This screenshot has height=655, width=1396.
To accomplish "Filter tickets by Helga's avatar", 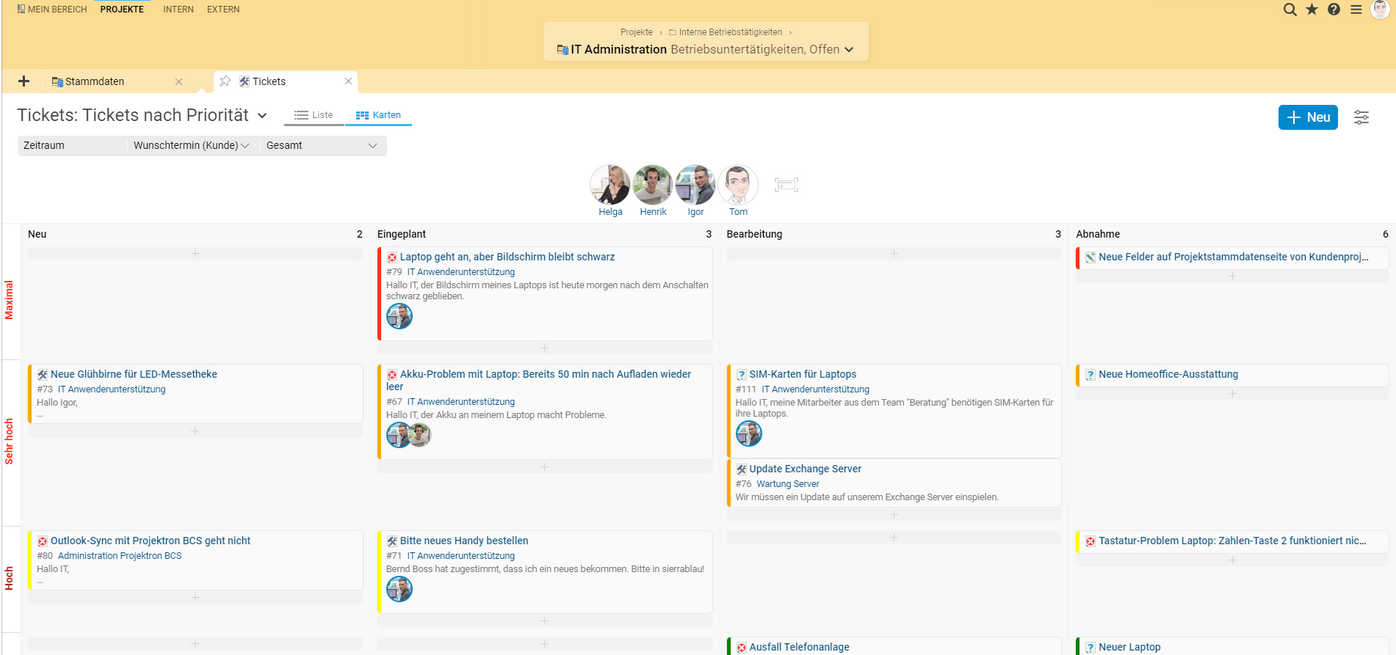I will pos(610,186).
